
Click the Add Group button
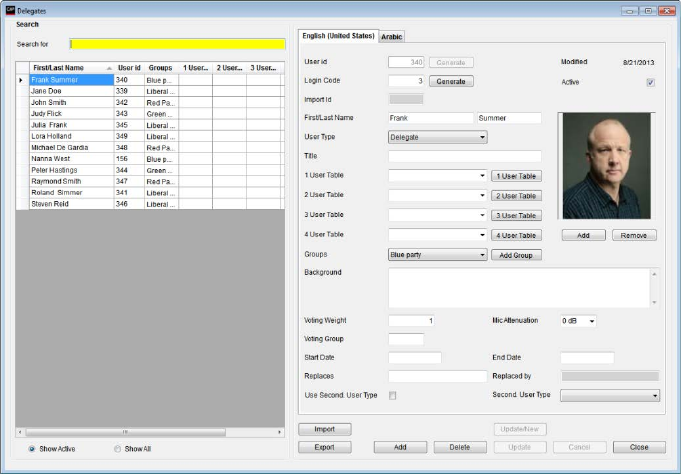pyautogui.click(x=515, y=255)
